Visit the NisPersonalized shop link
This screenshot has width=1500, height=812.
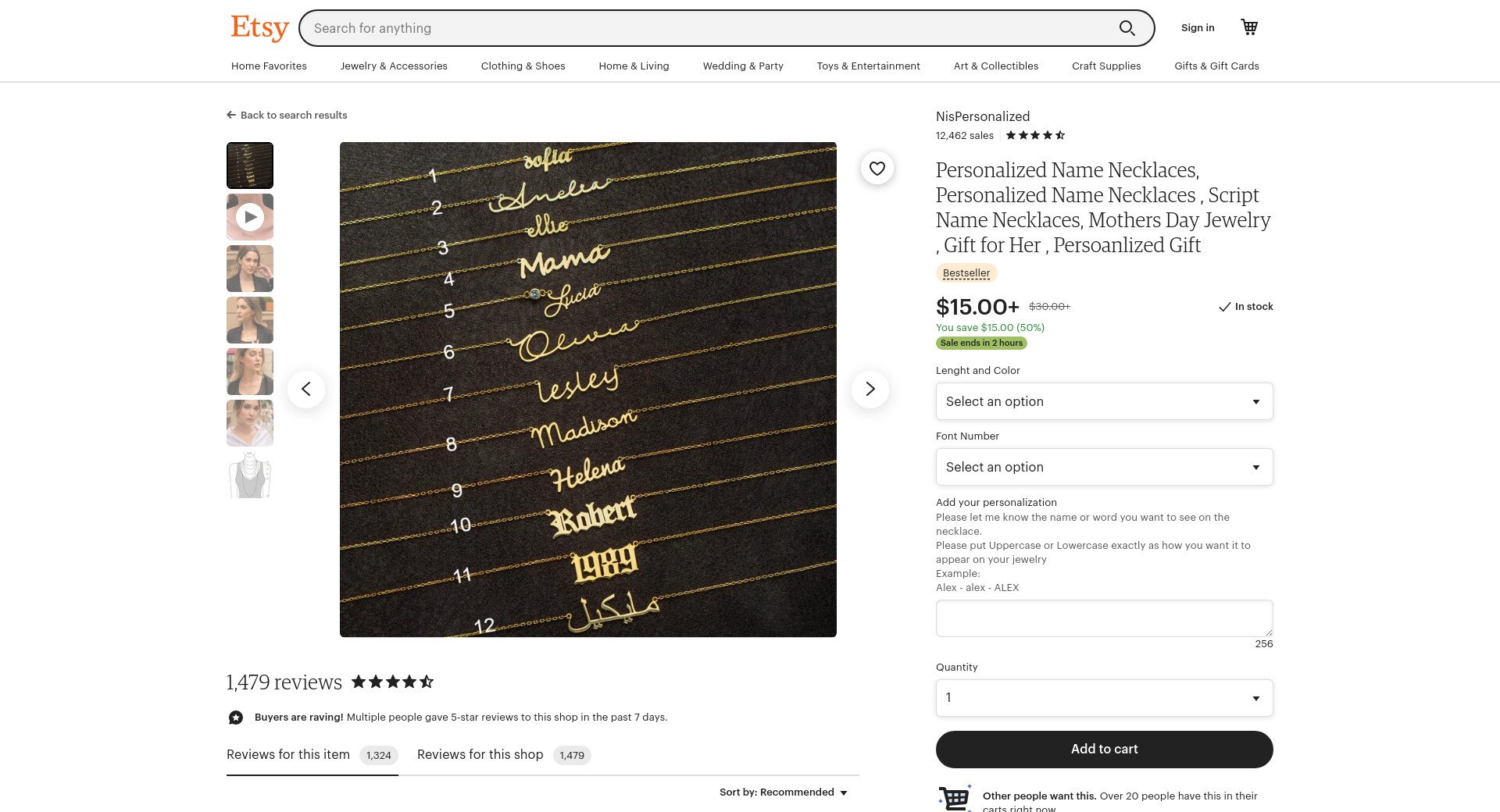click(x=983, y=116)
